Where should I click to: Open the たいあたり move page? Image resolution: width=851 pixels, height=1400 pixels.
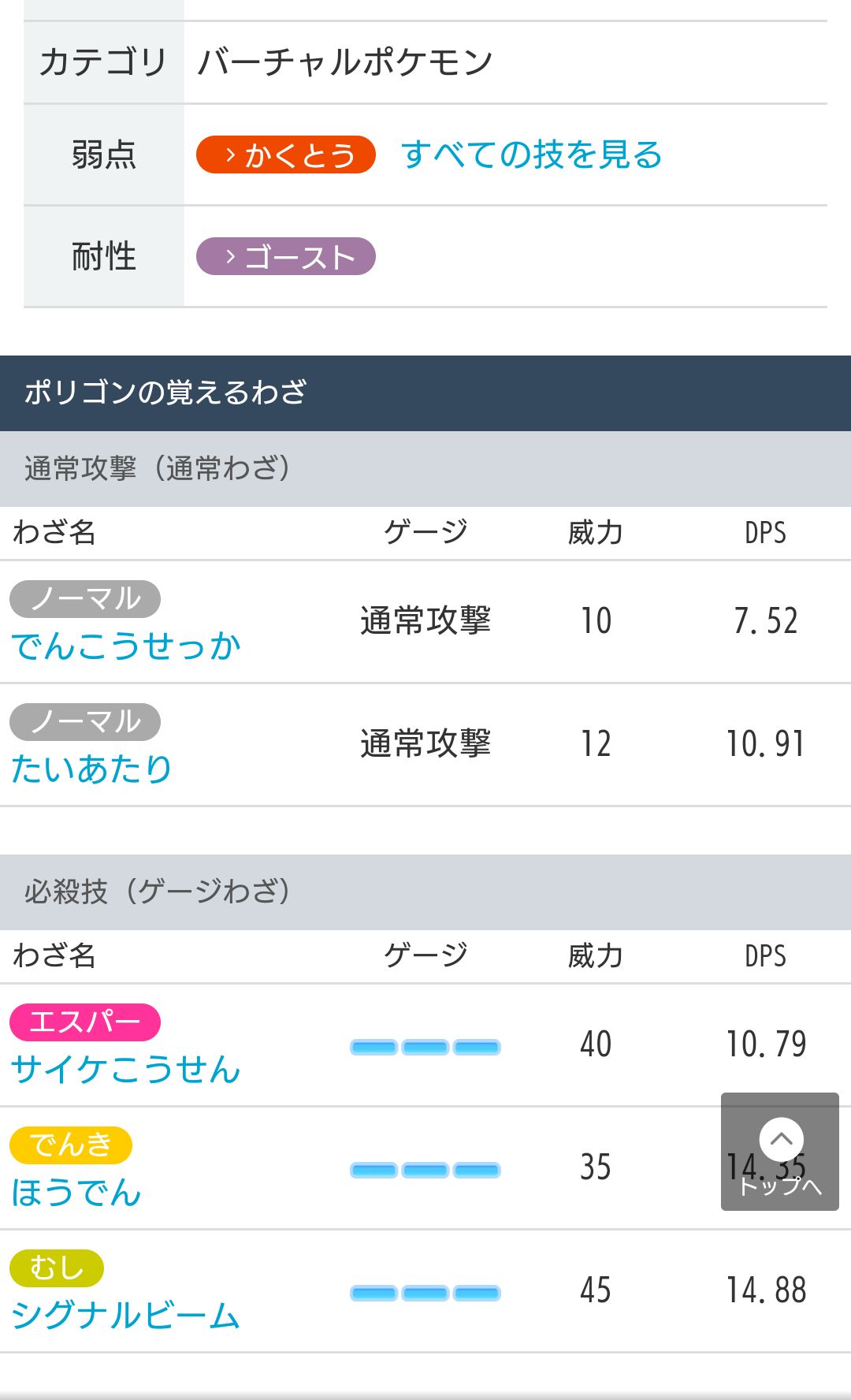(x=91, y=769)
